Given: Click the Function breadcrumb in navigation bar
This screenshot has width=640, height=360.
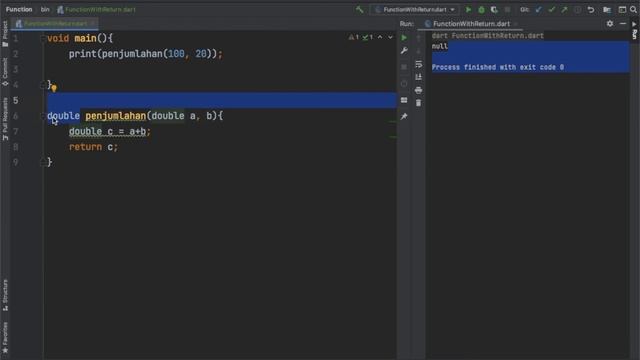Looking at the screenshot, I should click(19, 9).
